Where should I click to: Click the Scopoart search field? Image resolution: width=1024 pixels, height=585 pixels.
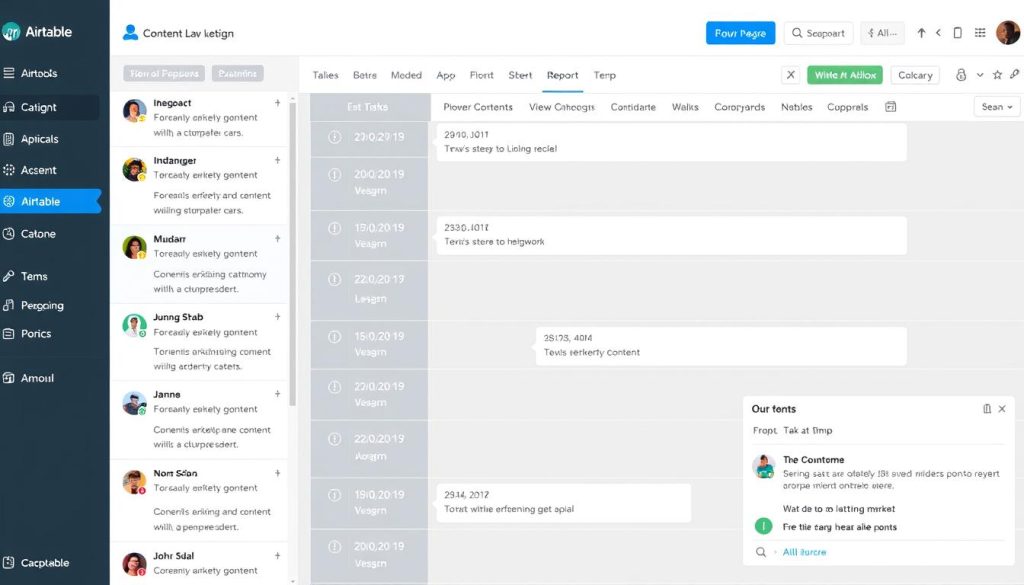click(x=818, y=33)
